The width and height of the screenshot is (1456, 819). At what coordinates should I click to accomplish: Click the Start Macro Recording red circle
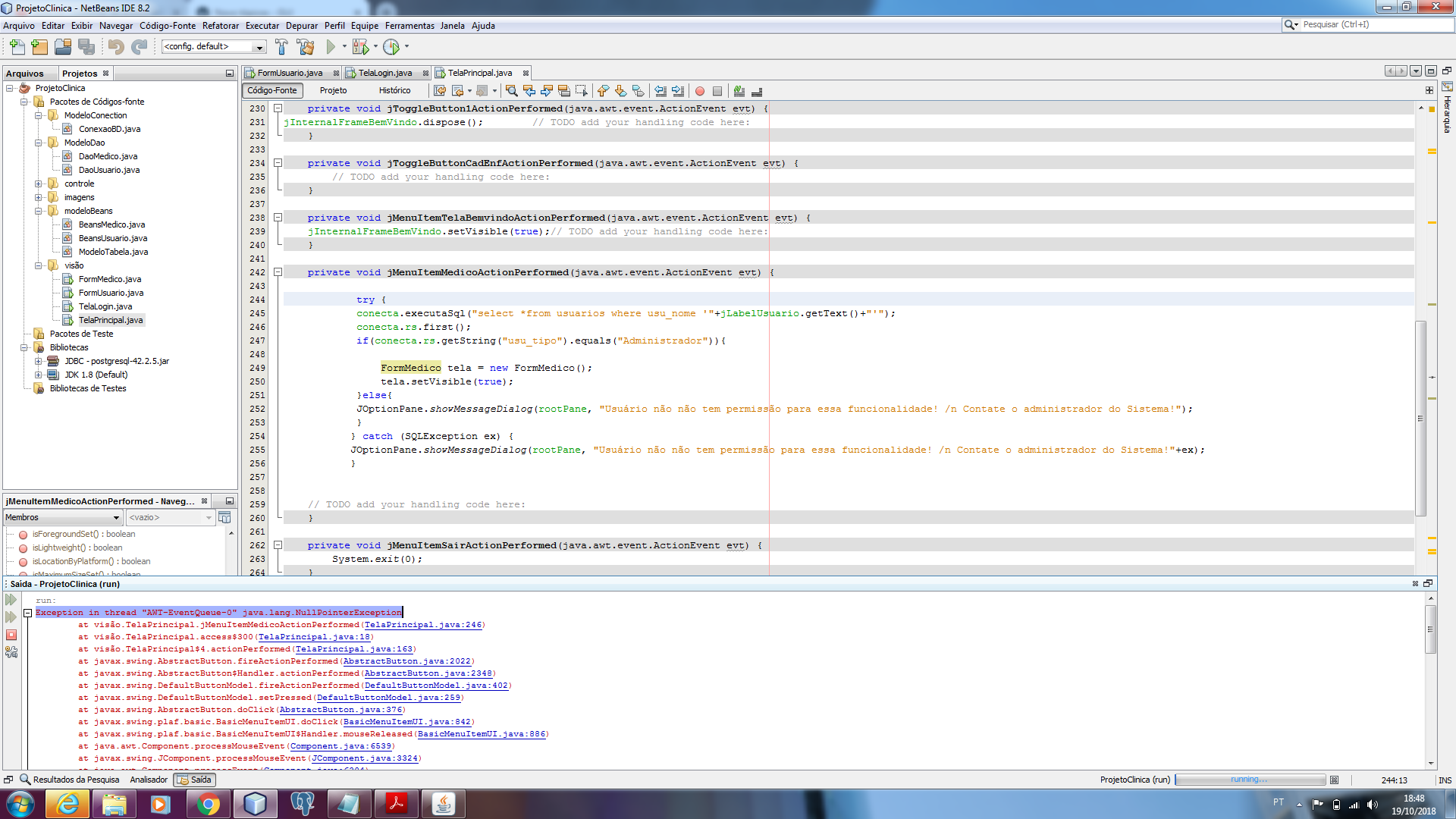(x=700, y=91)
